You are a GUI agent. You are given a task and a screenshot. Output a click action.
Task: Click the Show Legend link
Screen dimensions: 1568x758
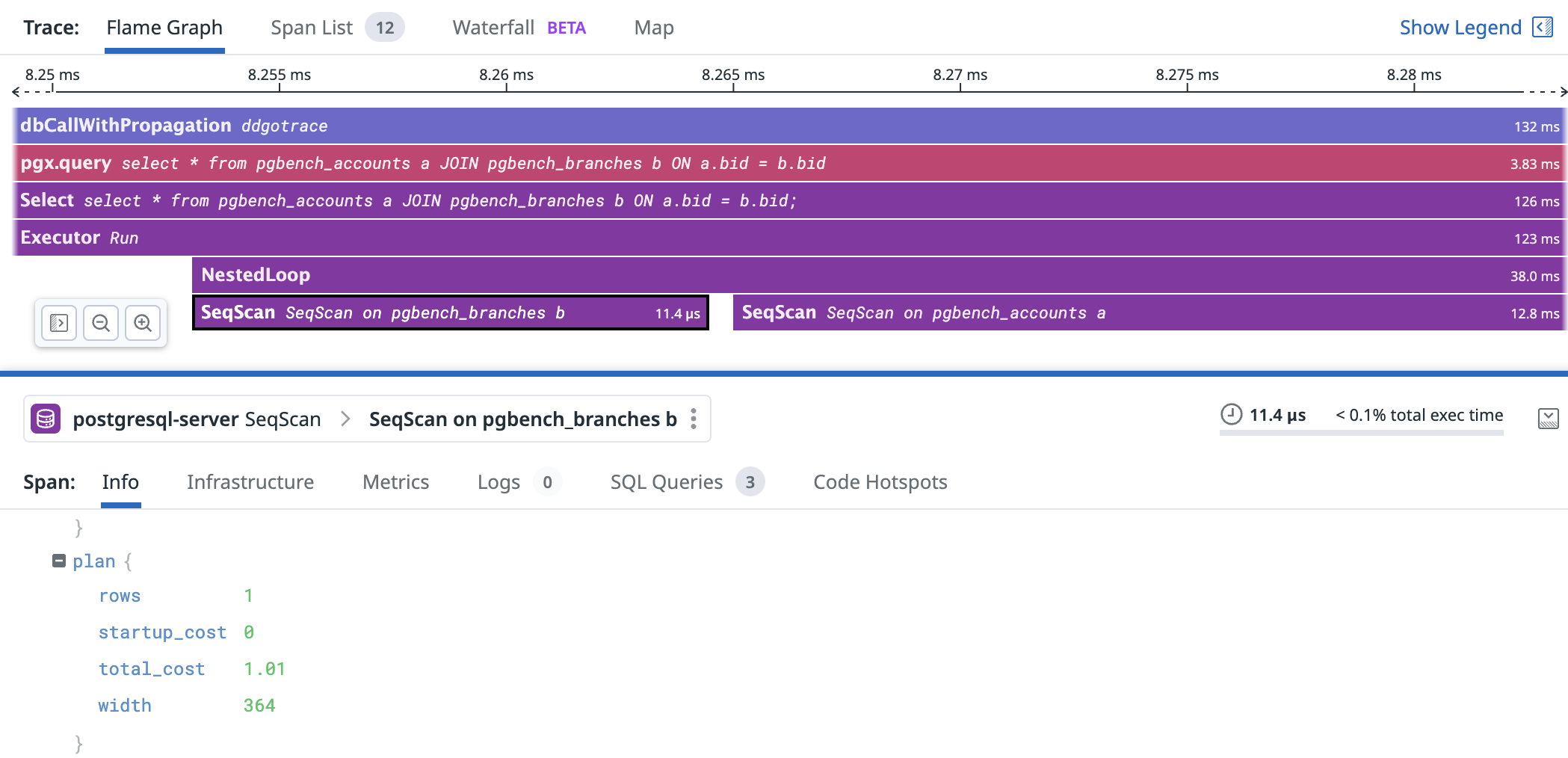click(x=1460, y=28)
